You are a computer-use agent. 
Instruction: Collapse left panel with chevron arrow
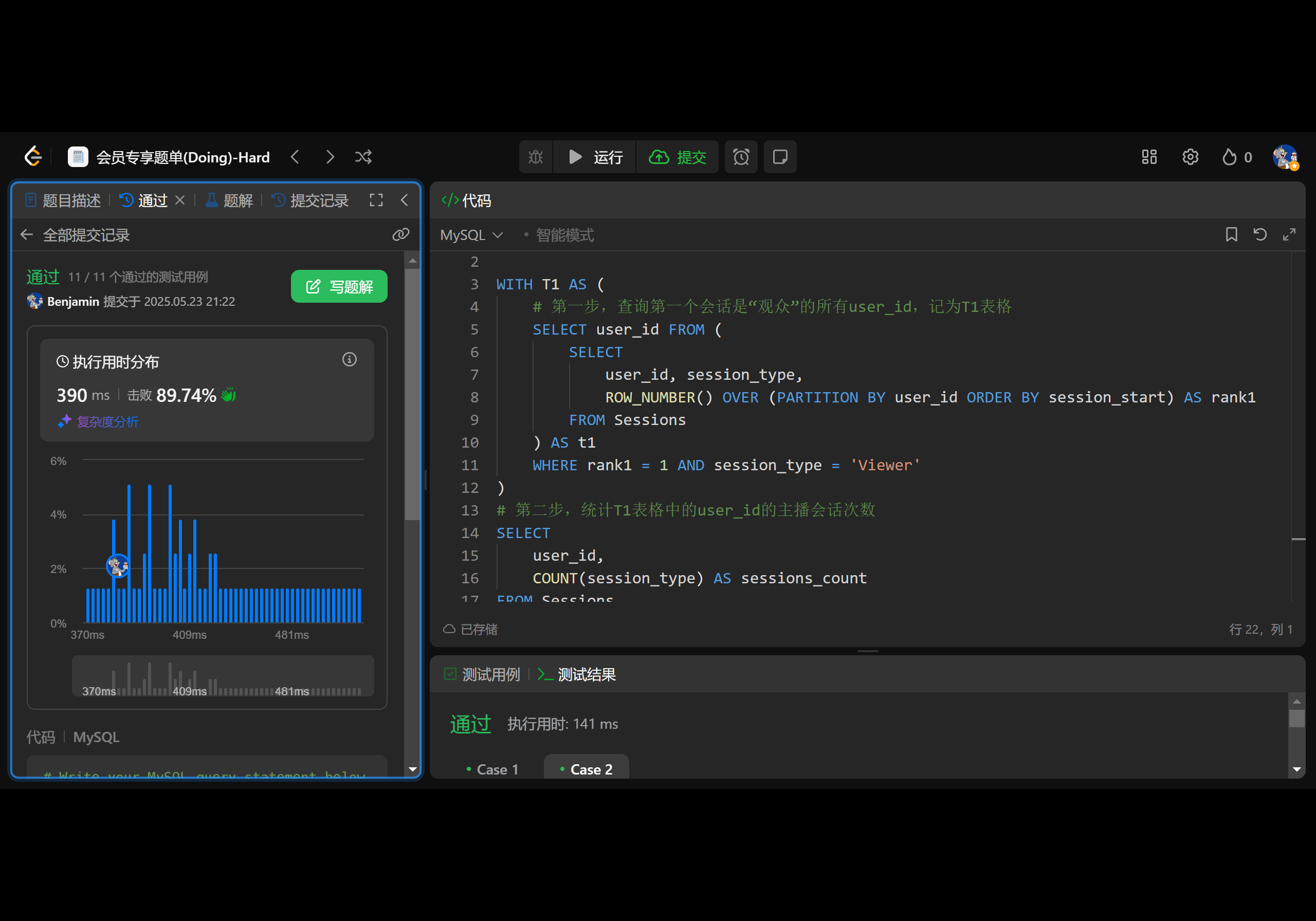click(x=405, y=200)
